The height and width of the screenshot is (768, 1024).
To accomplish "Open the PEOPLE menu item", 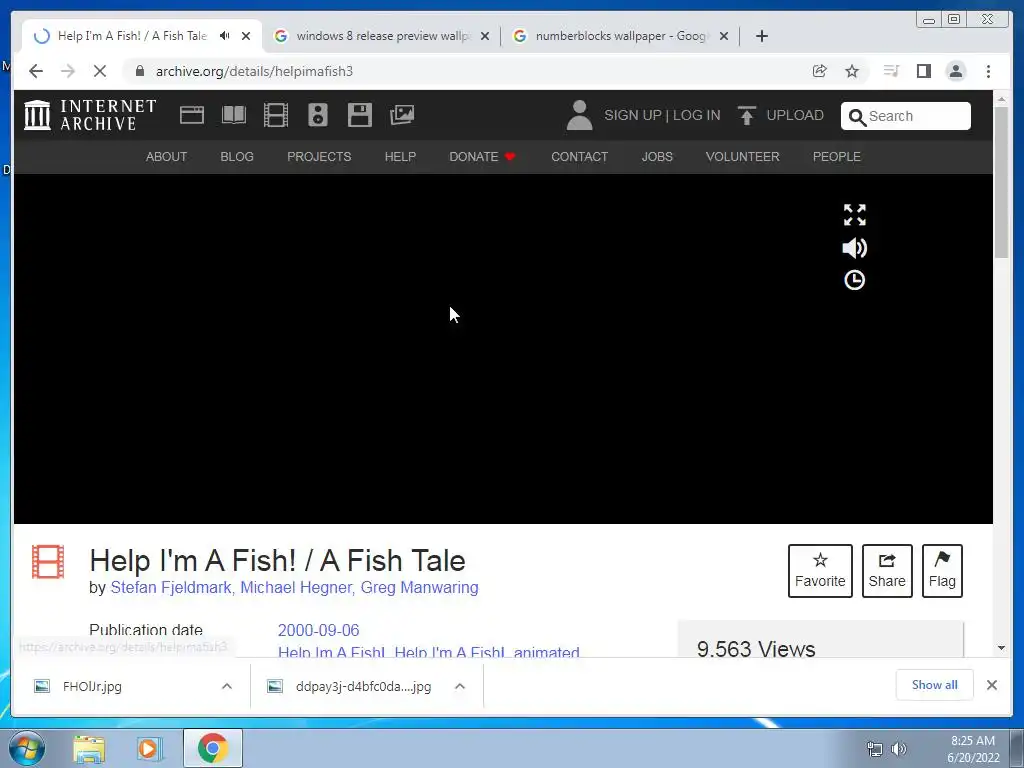I will click(837, 157).
